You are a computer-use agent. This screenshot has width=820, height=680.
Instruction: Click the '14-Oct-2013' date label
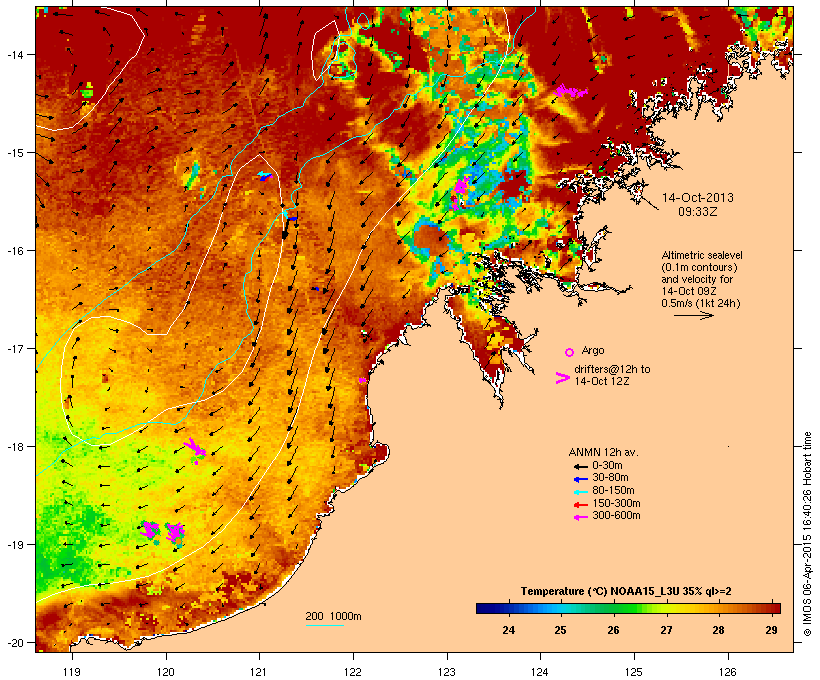click(698, 198)
